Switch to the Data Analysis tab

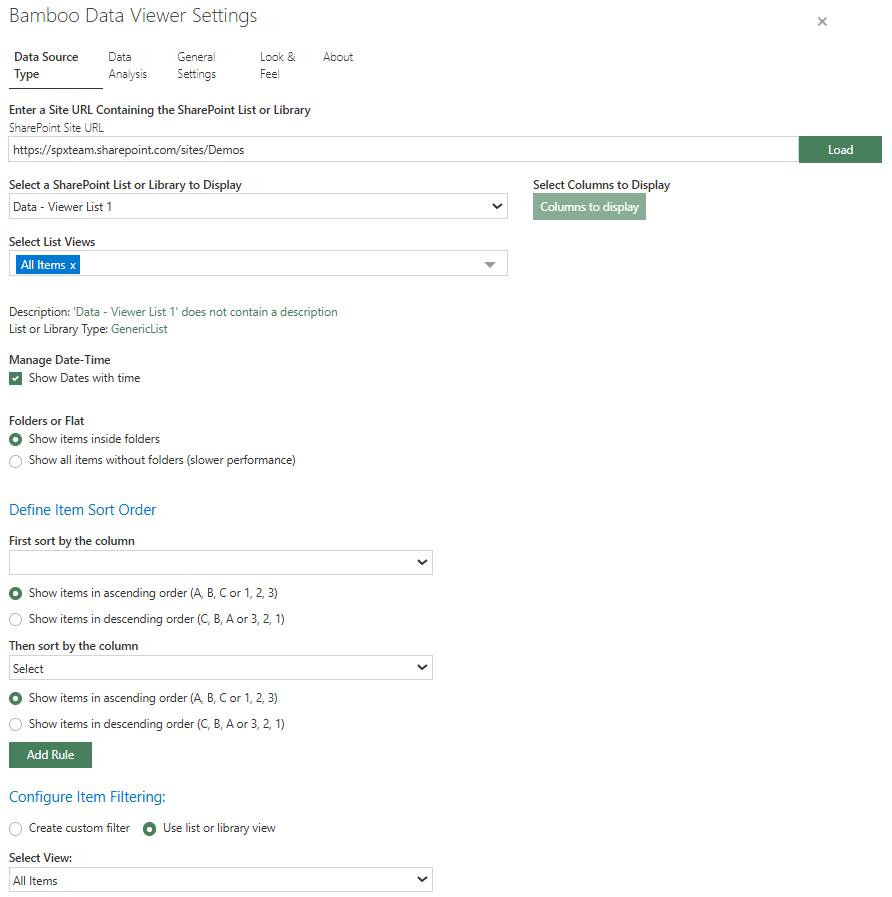click(128, 65)
